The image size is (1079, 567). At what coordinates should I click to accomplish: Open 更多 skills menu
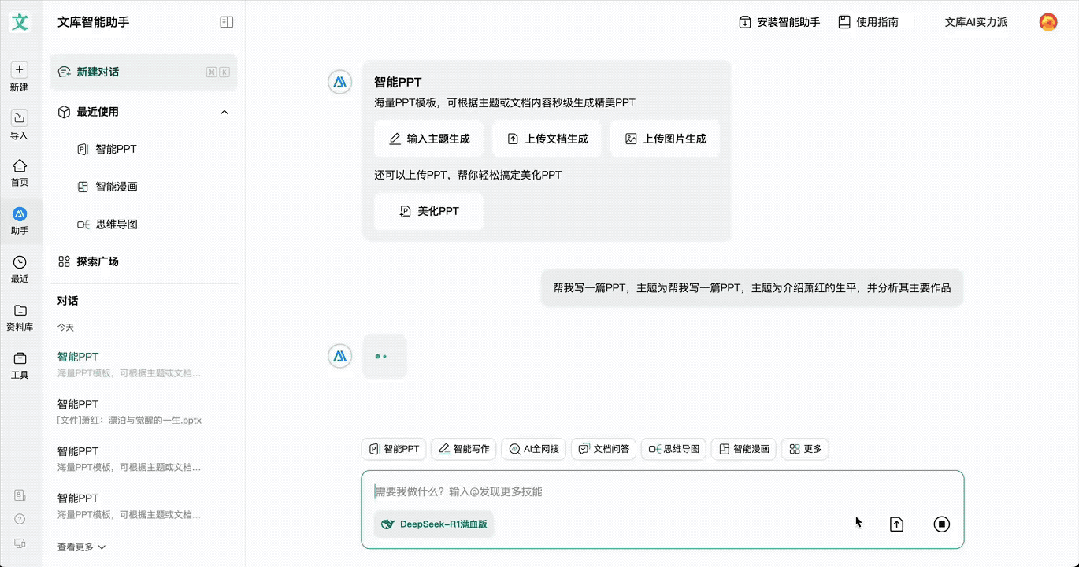pos(805,449)
